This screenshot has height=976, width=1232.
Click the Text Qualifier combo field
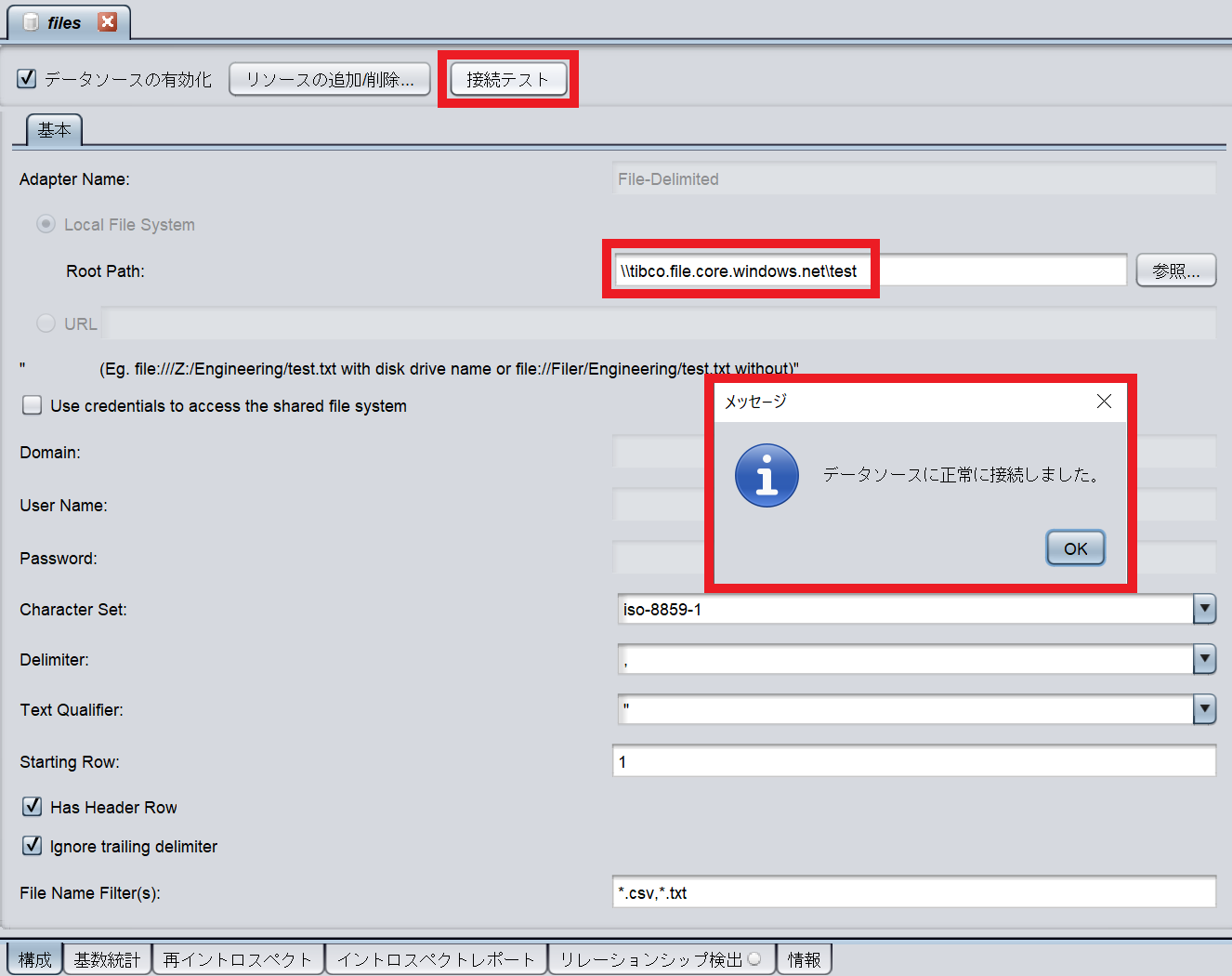pos(905,709)
